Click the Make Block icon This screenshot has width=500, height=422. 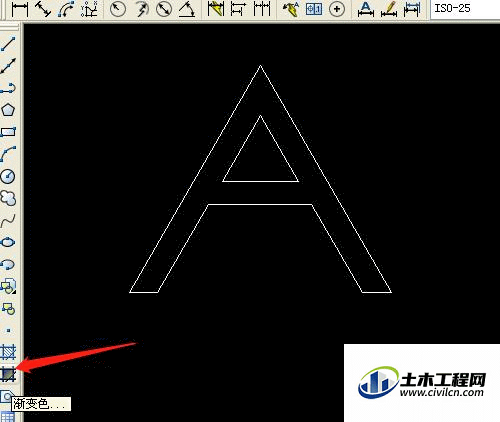(8, 309)
